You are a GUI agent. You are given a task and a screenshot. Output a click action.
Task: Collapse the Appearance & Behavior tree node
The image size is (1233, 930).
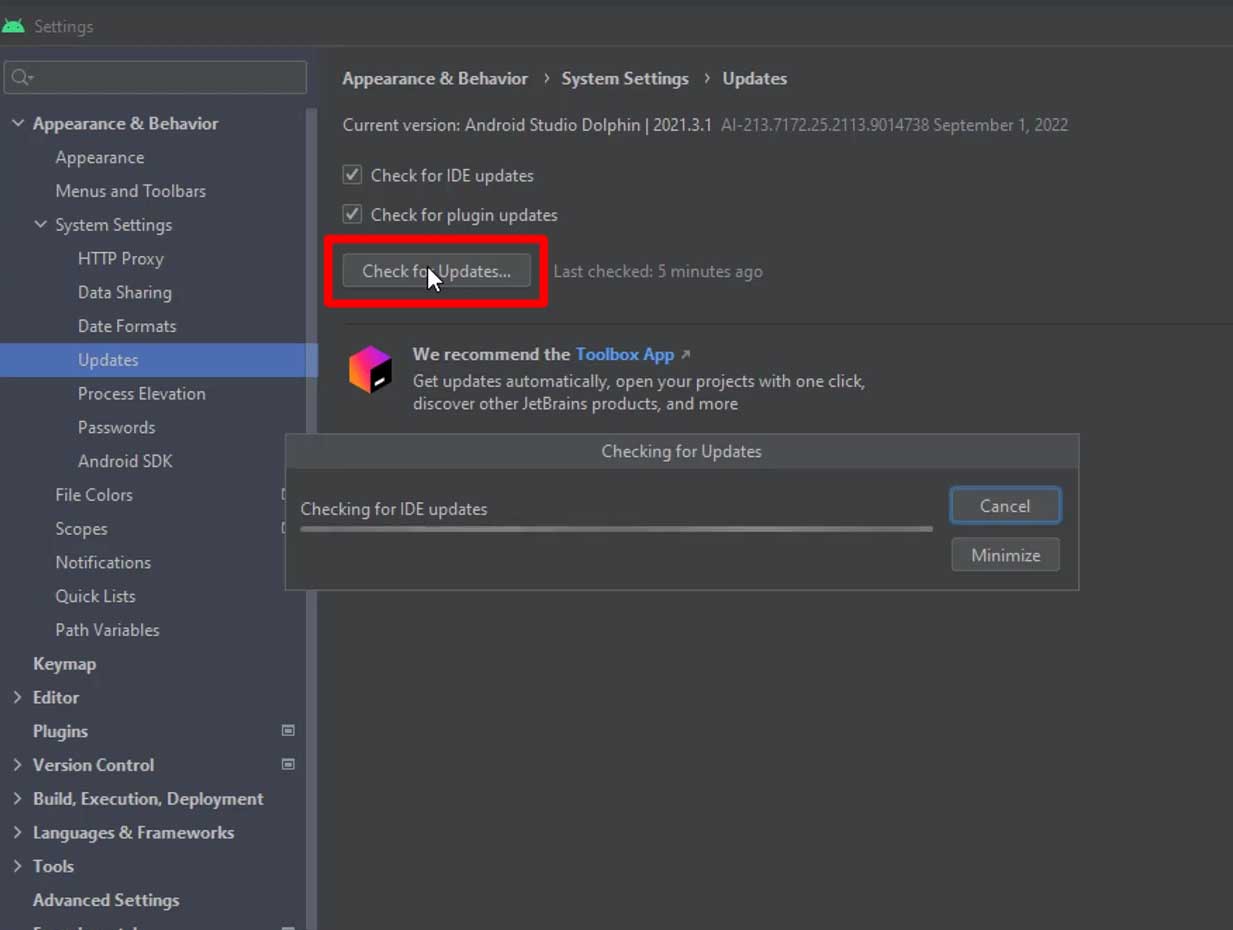[x=17, y=123]
